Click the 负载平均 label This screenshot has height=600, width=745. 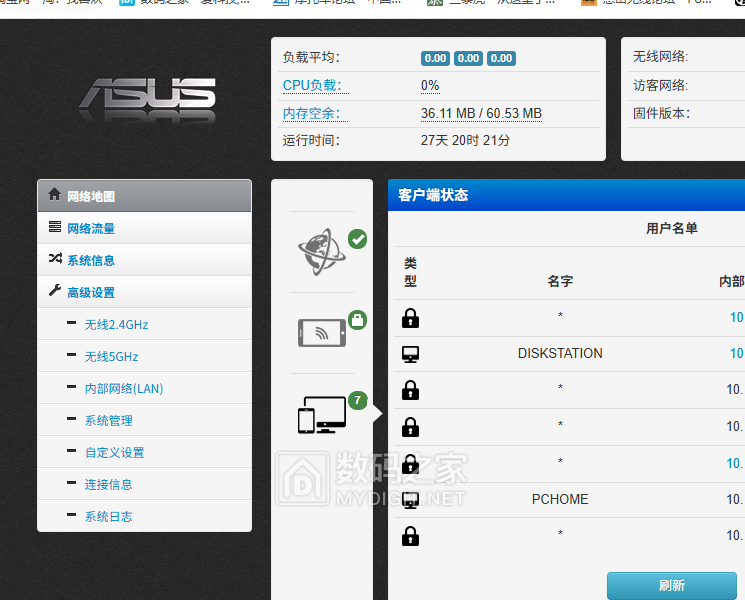(311, 57)
